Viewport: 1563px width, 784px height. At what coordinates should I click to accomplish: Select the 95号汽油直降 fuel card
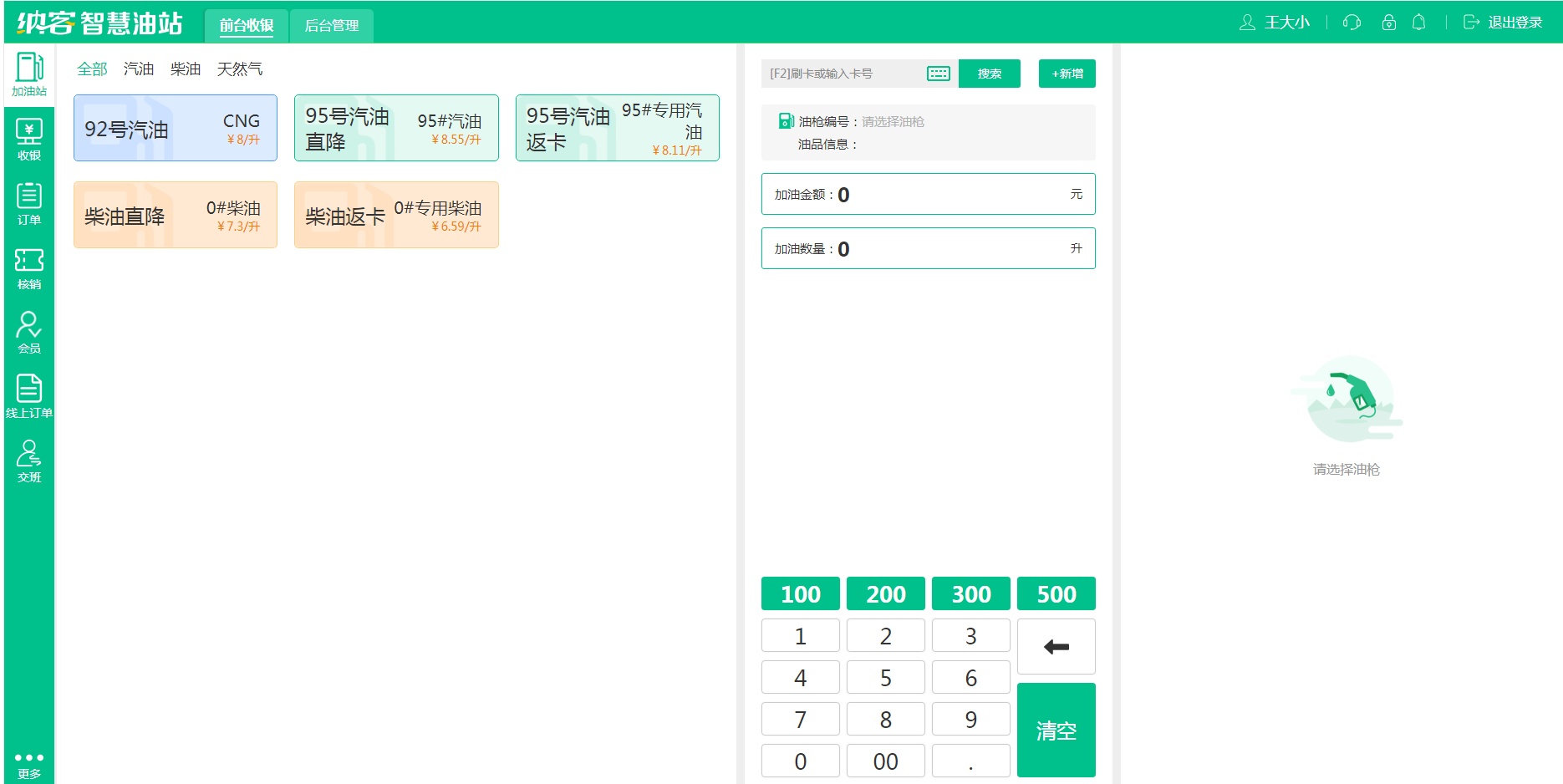[396, 128]
